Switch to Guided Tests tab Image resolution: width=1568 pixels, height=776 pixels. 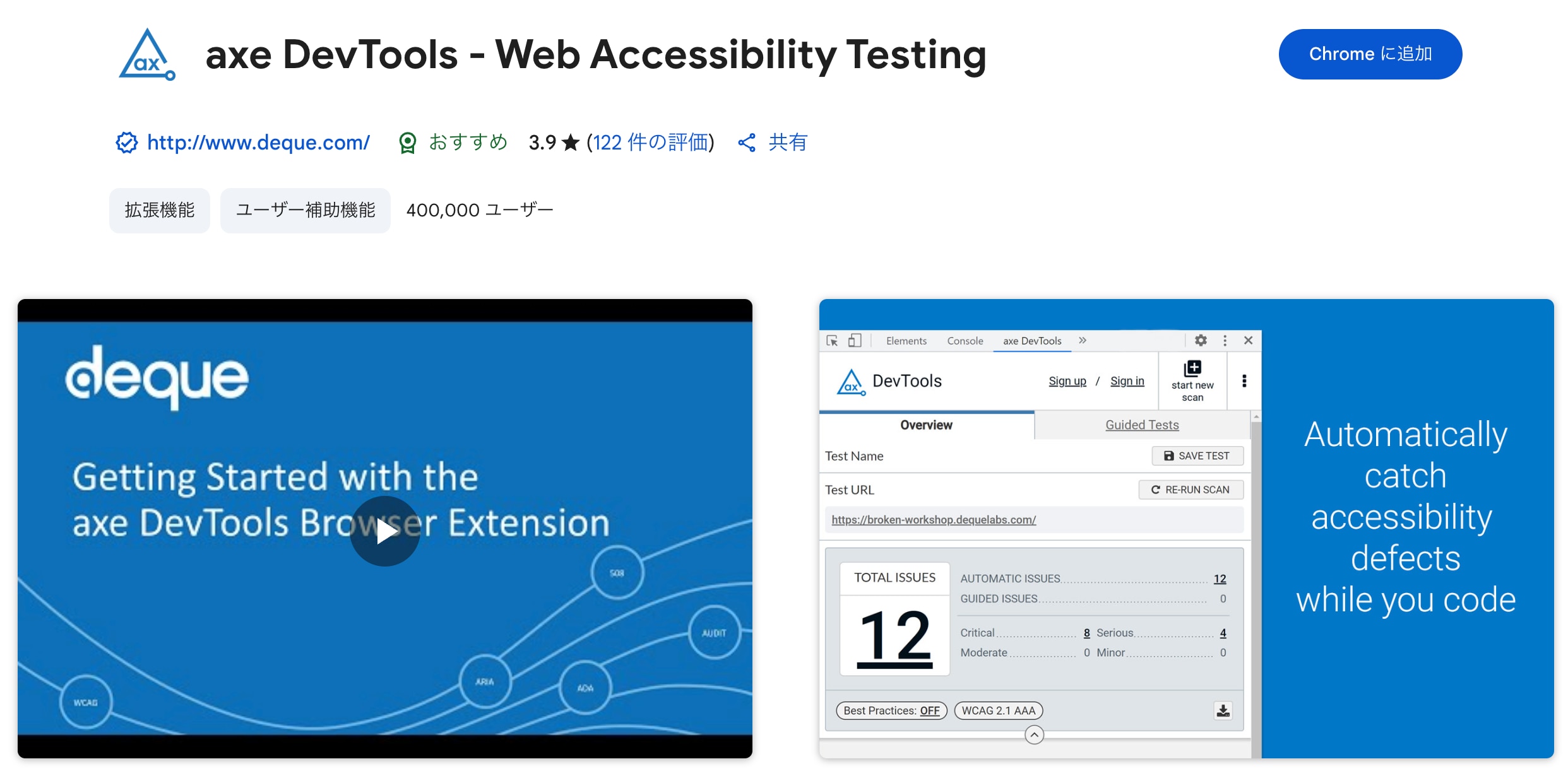1142,425
